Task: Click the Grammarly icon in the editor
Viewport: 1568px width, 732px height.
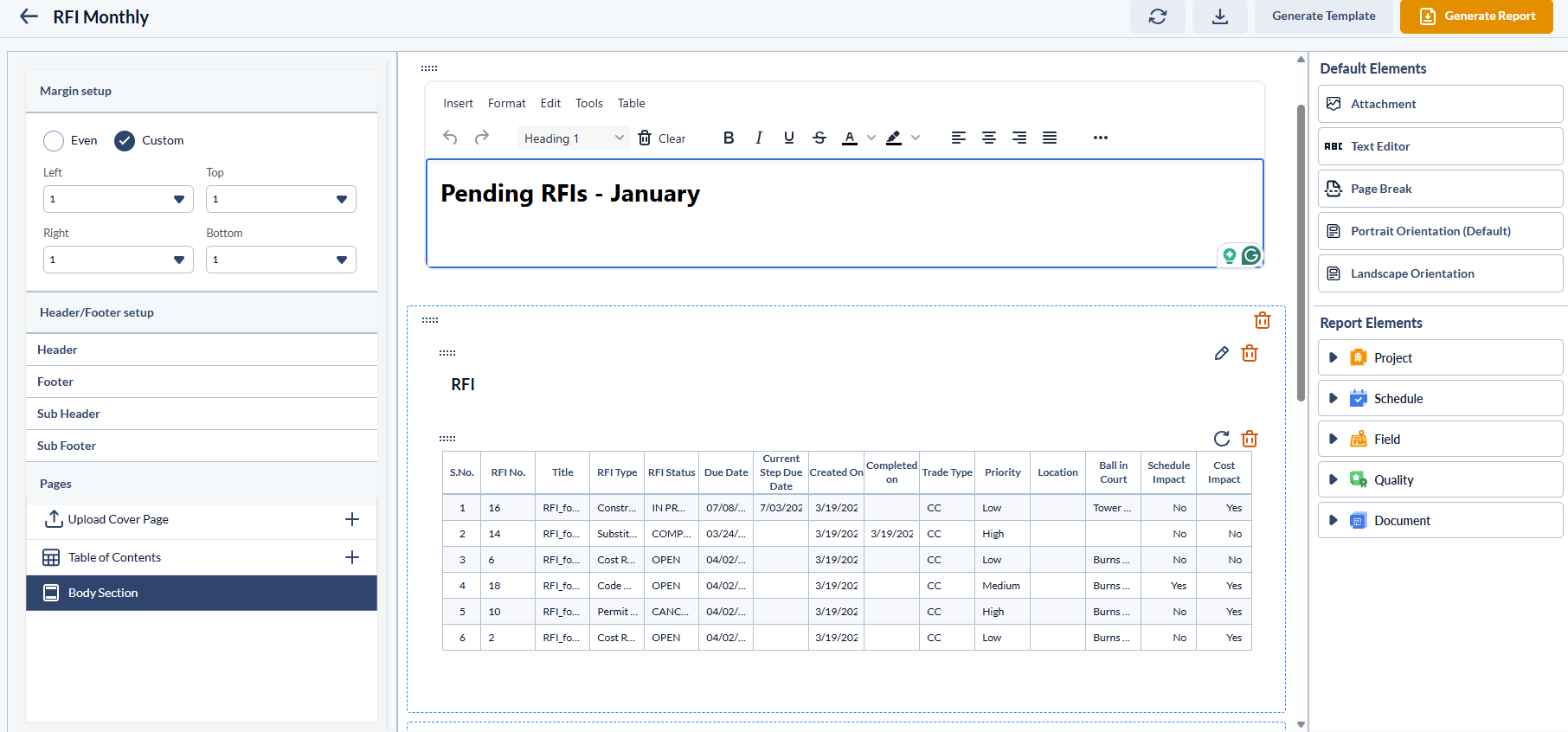Action: [x=1251, y=255]
